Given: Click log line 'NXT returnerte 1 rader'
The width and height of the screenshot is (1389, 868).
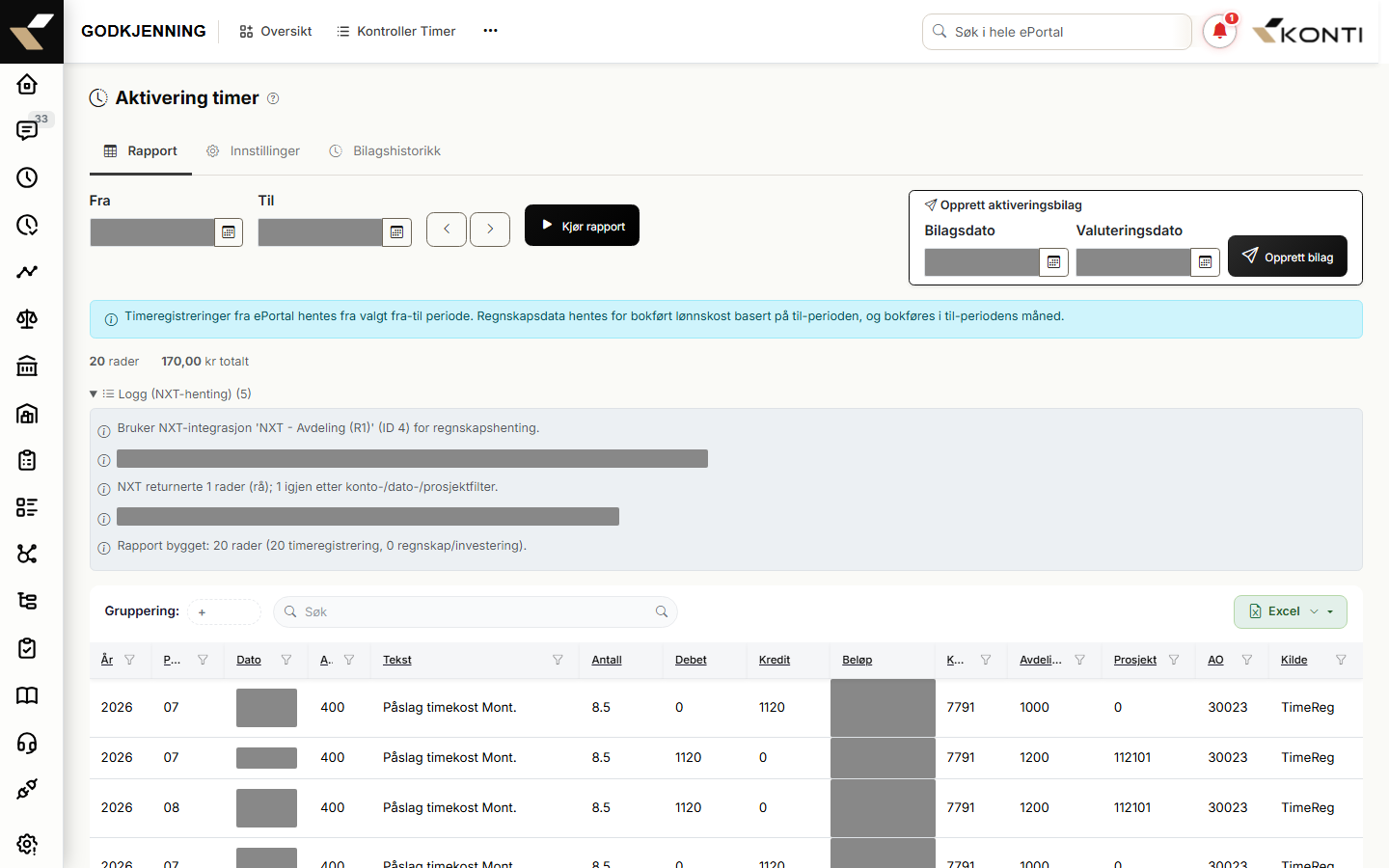Looking at the screenshot, I should point(308,487).
